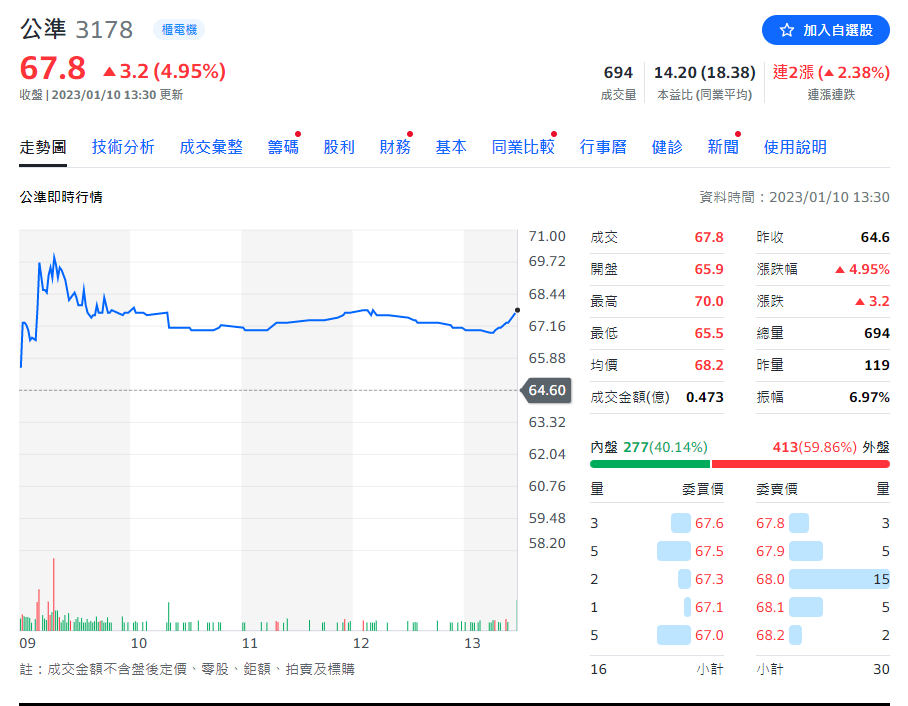This screenshot has width=908, height=706.
Task: Click the 67.5 bid price volume bar
Action: [x=674, y=551]
